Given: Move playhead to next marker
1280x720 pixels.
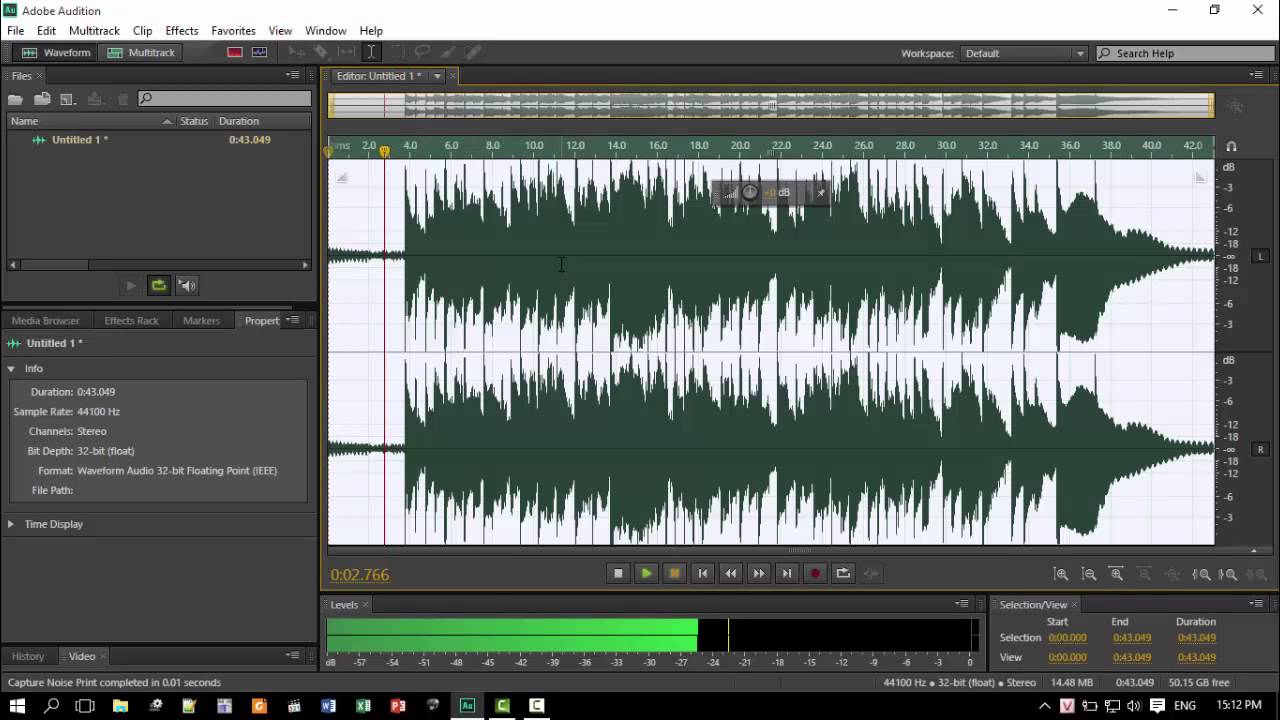Looking at the screenshot, I should point(787,573).
